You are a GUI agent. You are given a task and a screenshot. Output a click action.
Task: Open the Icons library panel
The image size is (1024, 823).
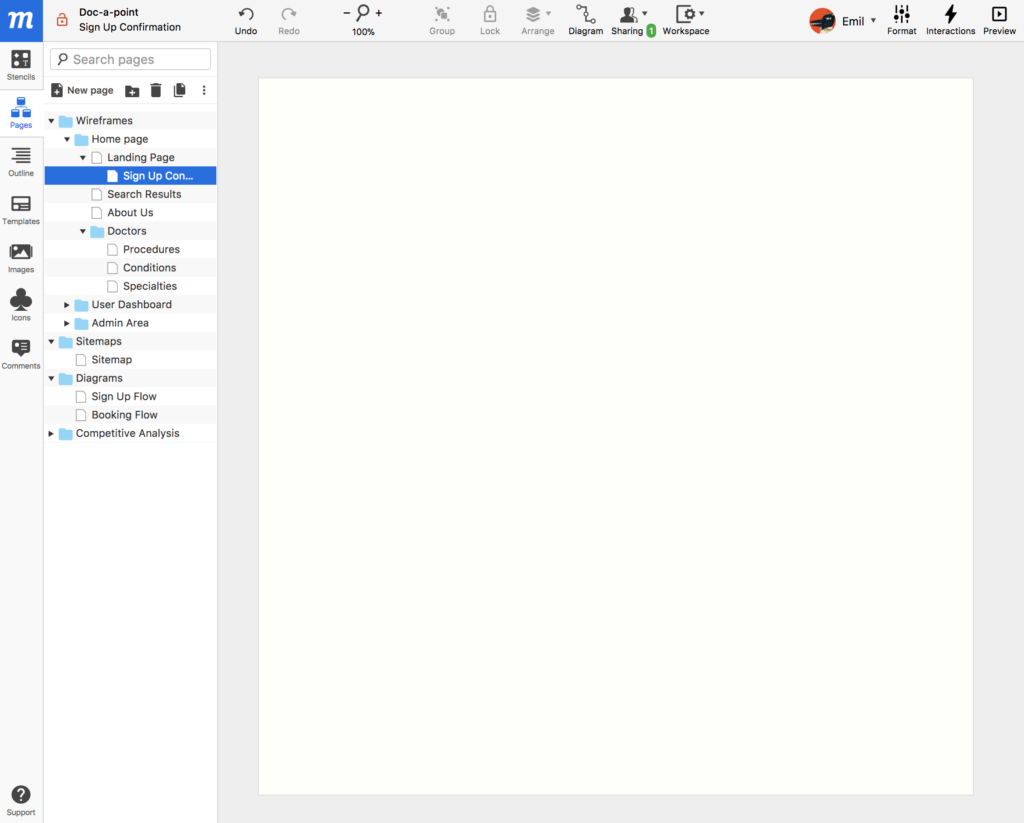[x=21, y=305]
